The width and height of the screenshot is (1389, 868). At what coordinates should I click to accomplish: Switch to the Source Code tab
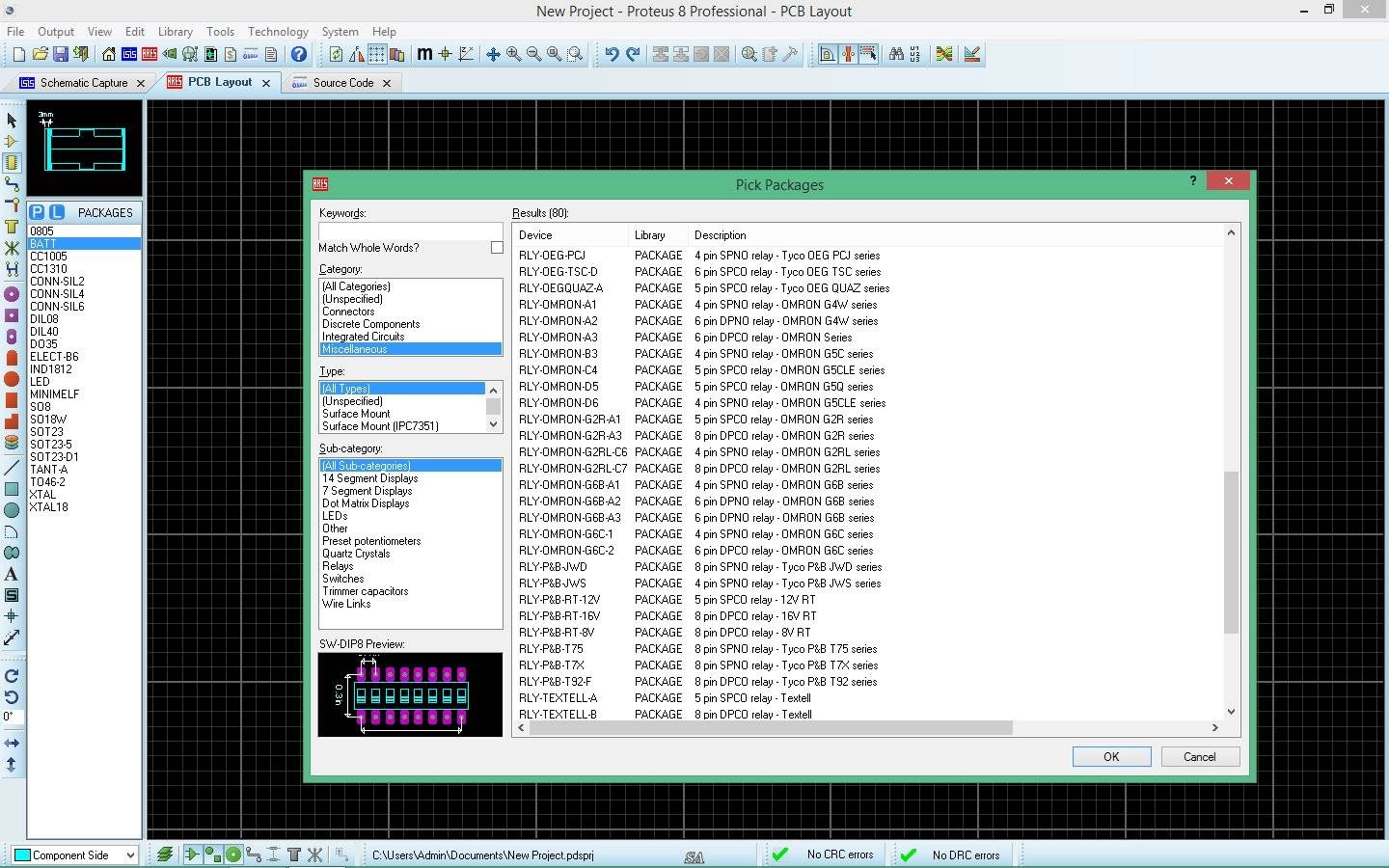[342, 83]
